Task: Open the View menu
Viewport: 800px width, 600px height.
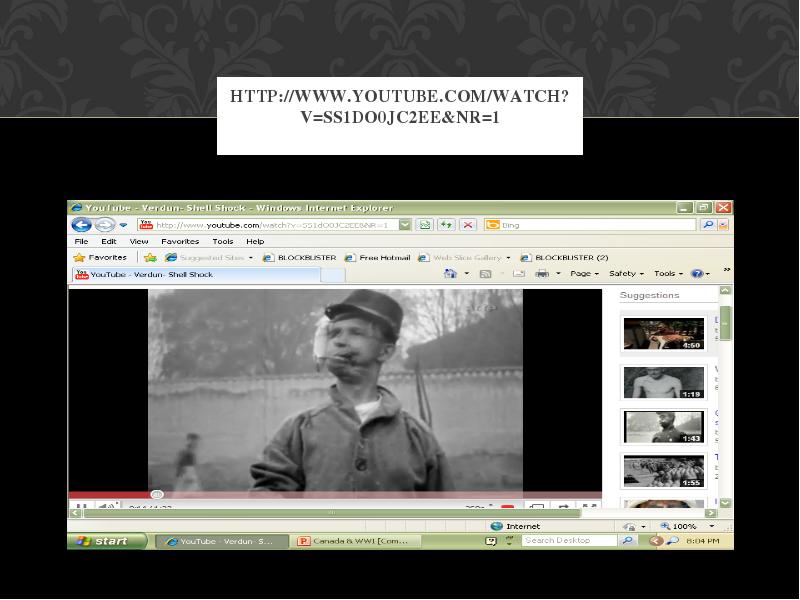Action: pos(139,241)
